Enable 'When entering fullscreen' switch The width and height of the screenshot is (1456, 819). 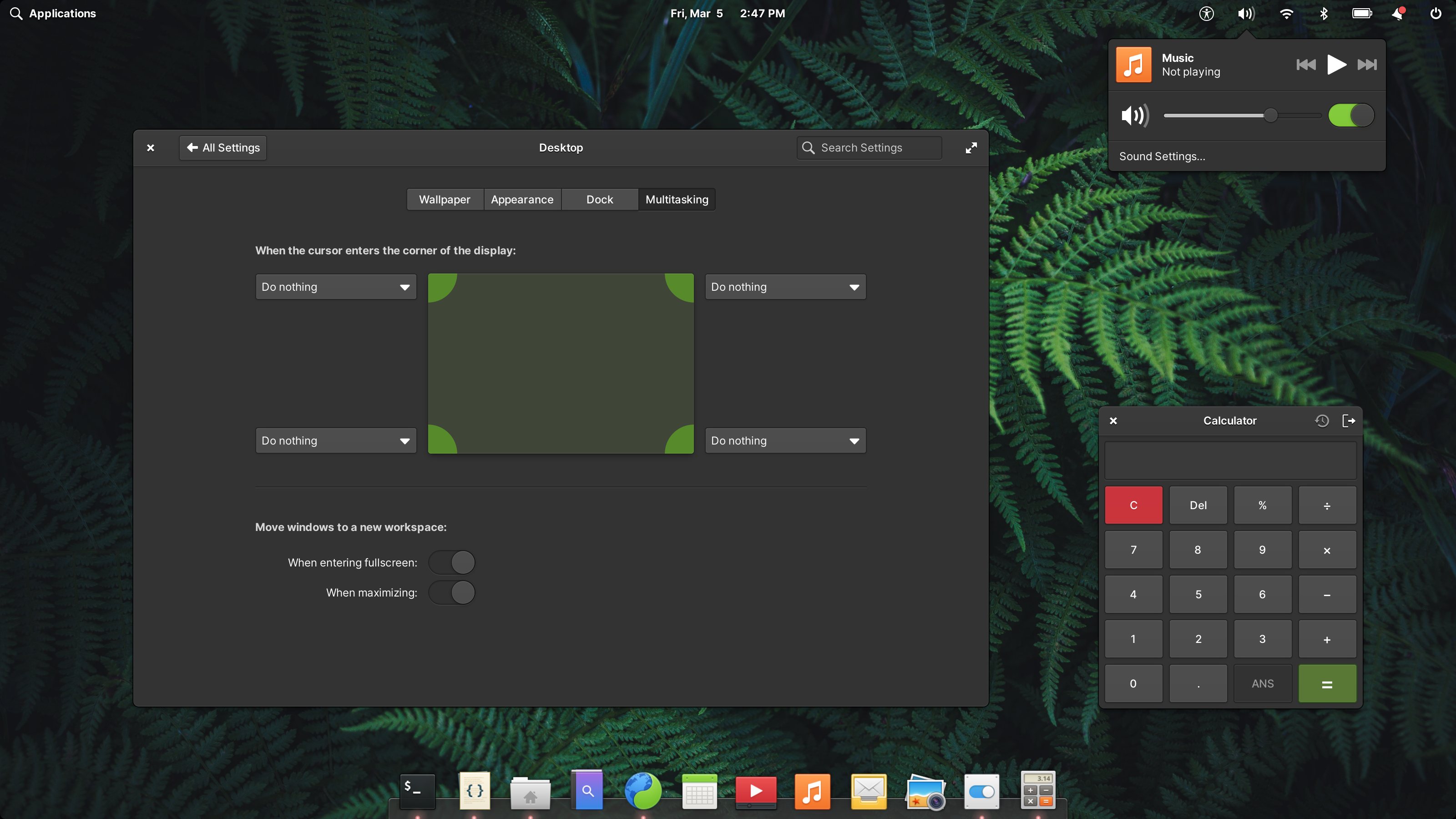[x=452, y=562]
